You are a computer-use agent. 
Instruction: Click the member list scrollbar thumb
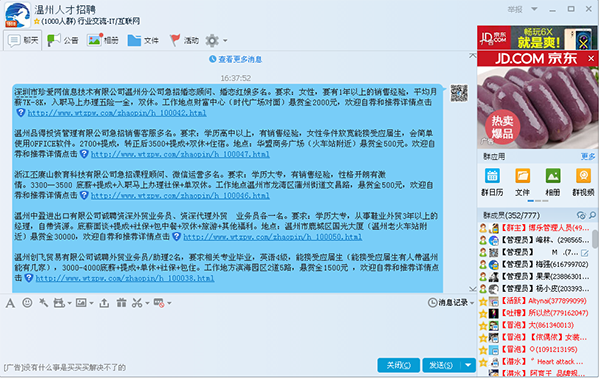[595, 238]
